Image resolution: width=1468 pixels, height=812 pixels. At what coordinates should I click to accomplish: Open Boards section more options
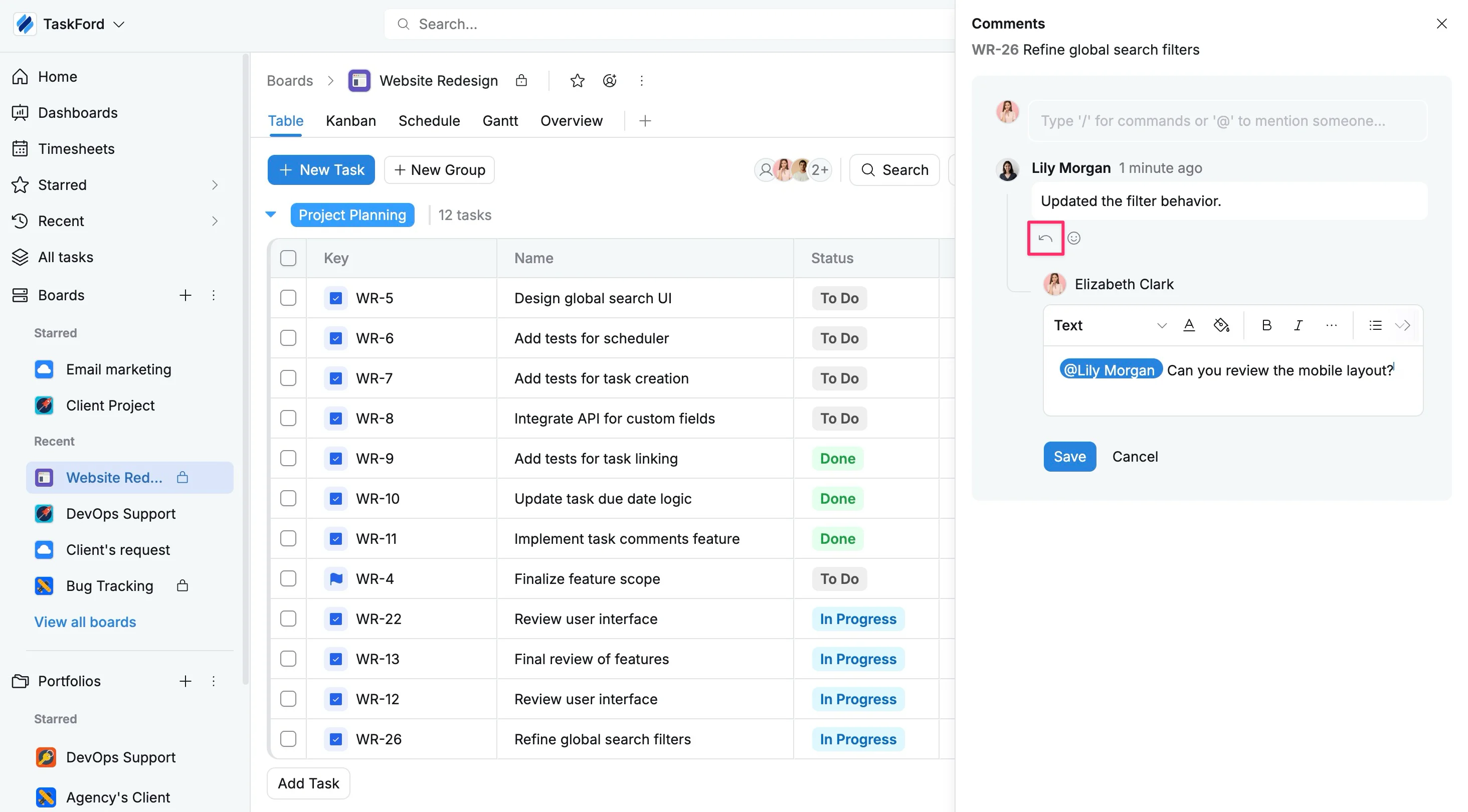point(214,295)
